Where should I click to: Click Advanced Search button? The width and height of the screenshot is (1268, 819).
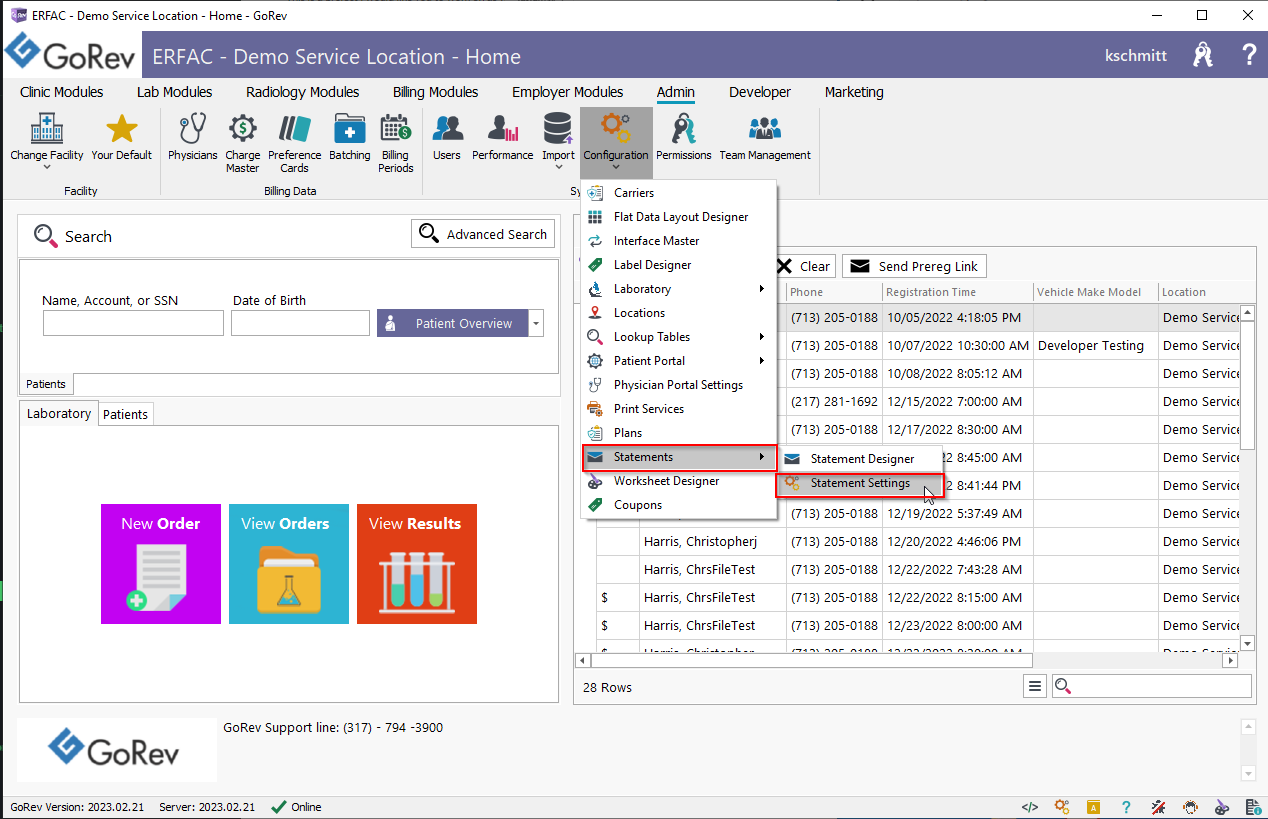pyautogui.click(x=483, y=234)
